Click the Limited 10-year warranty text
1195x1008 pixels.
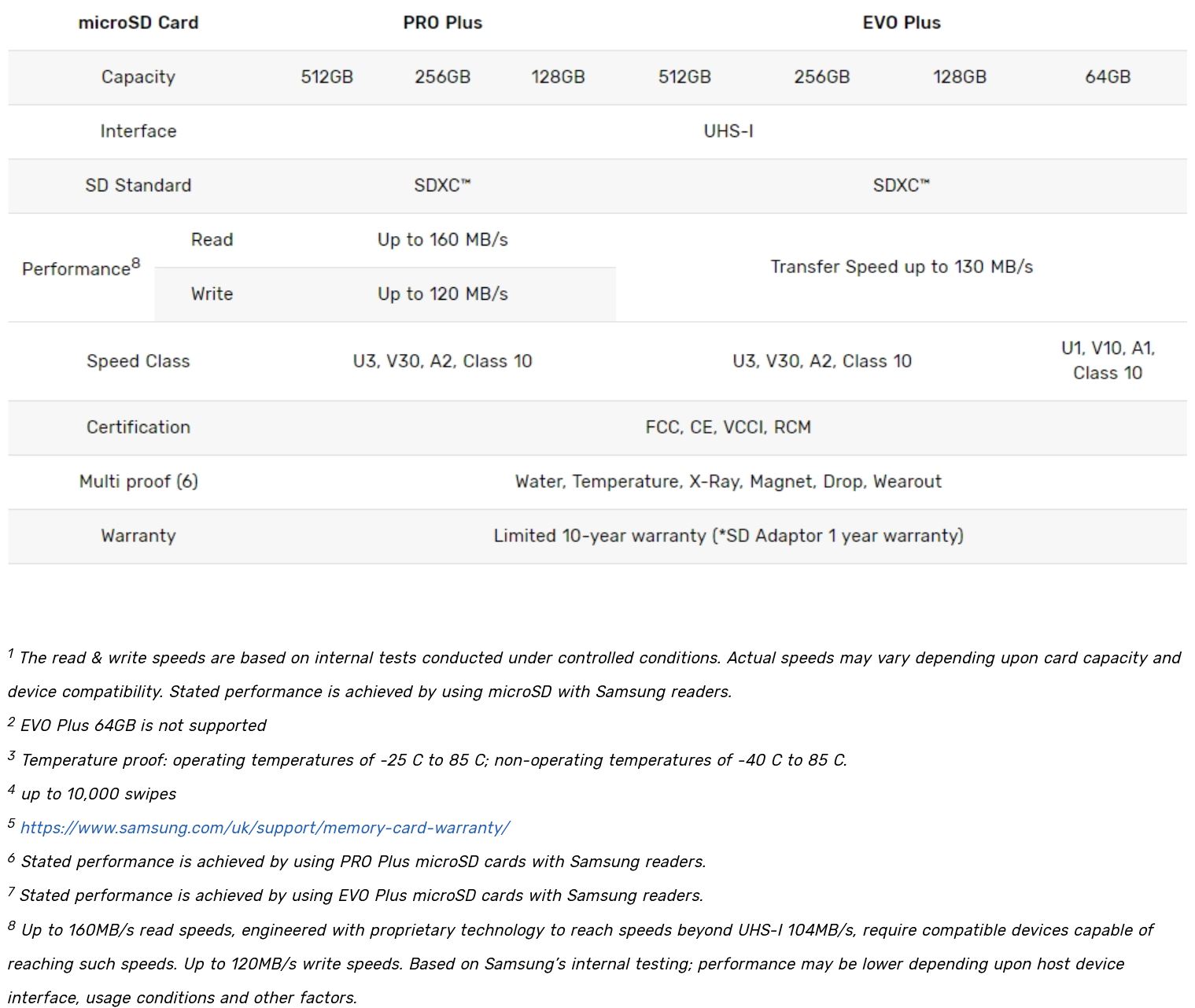pyautogui.click(x=728, y=536)
